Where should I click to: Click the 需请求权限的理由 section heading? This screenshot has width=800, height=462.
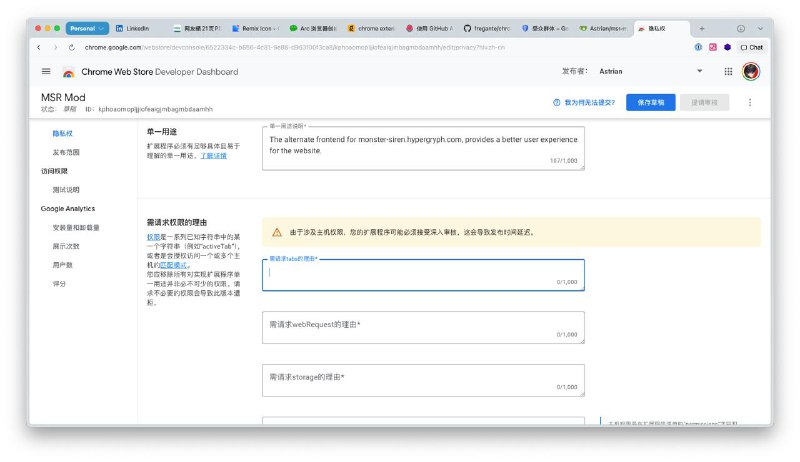pyautogui.click(x=177, y=222)
